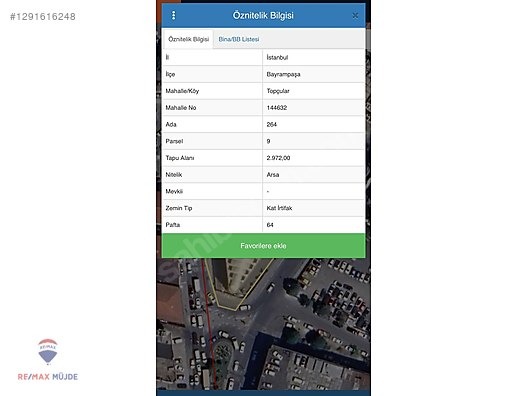Viewport: 528px width, 396px height.
Task: Click the Zemin Tip label
Action: pyautogui.click(x=179, y=208)
